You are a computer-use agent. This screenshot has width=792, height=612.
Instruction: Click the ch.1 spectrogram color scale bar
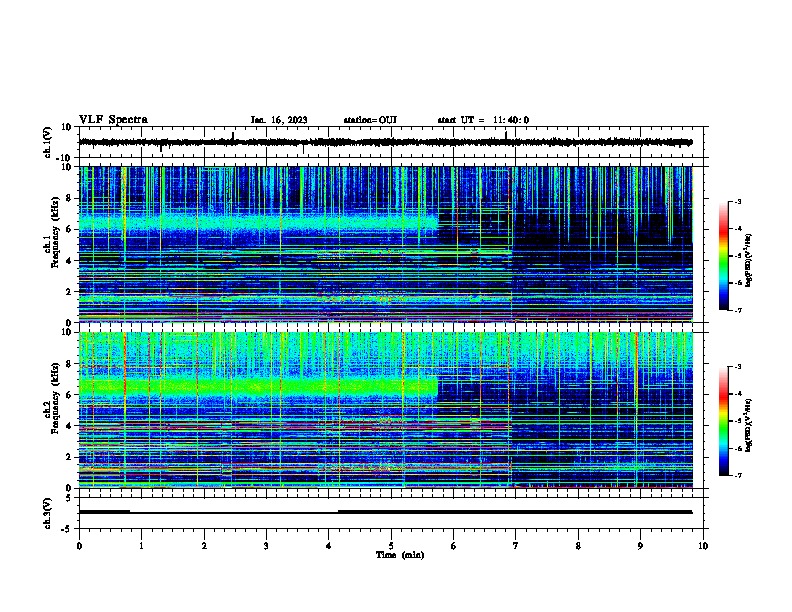[x=724, y=256]
